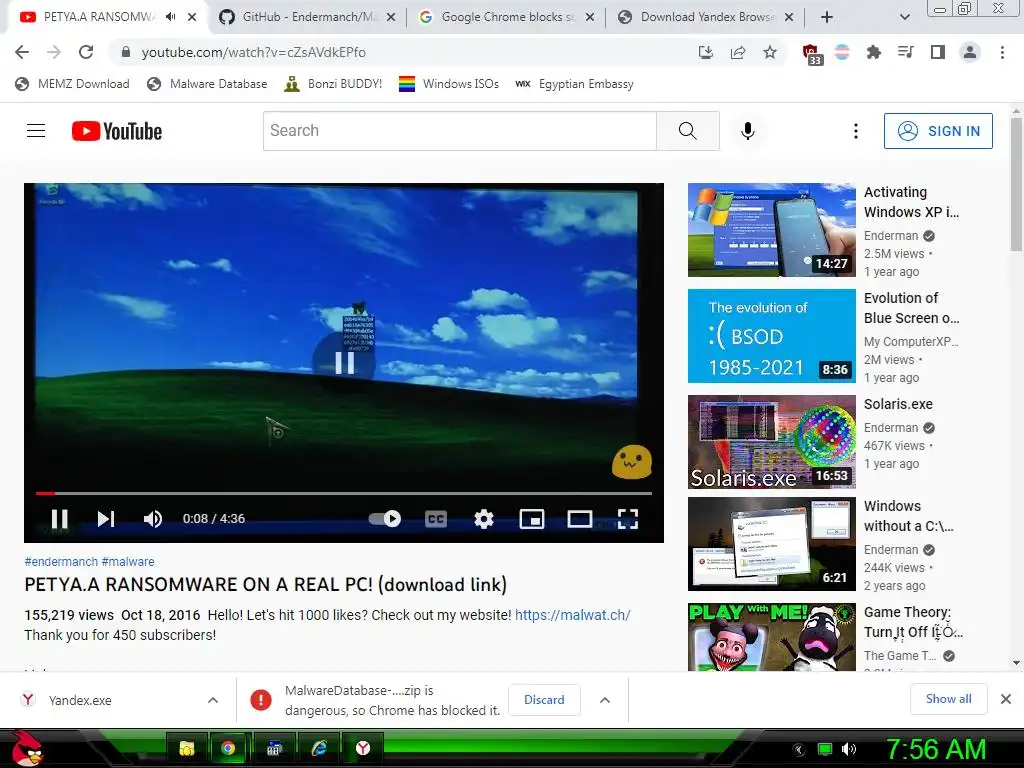1024x768 pixels.
Task: Mute the video player volume
Action: (x=153, y=519)
